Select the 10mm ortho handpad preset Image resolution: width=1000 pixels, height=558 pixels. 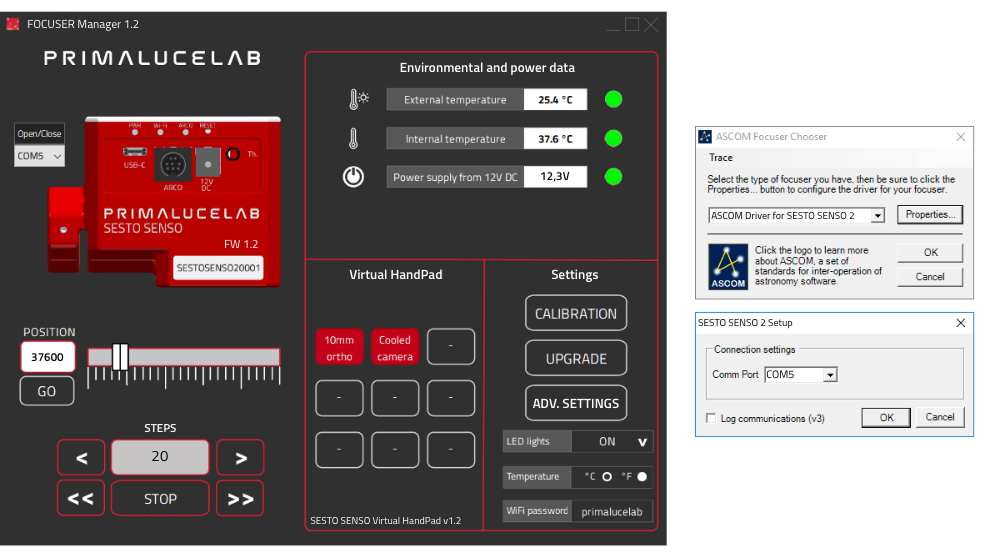coord(339,347)
